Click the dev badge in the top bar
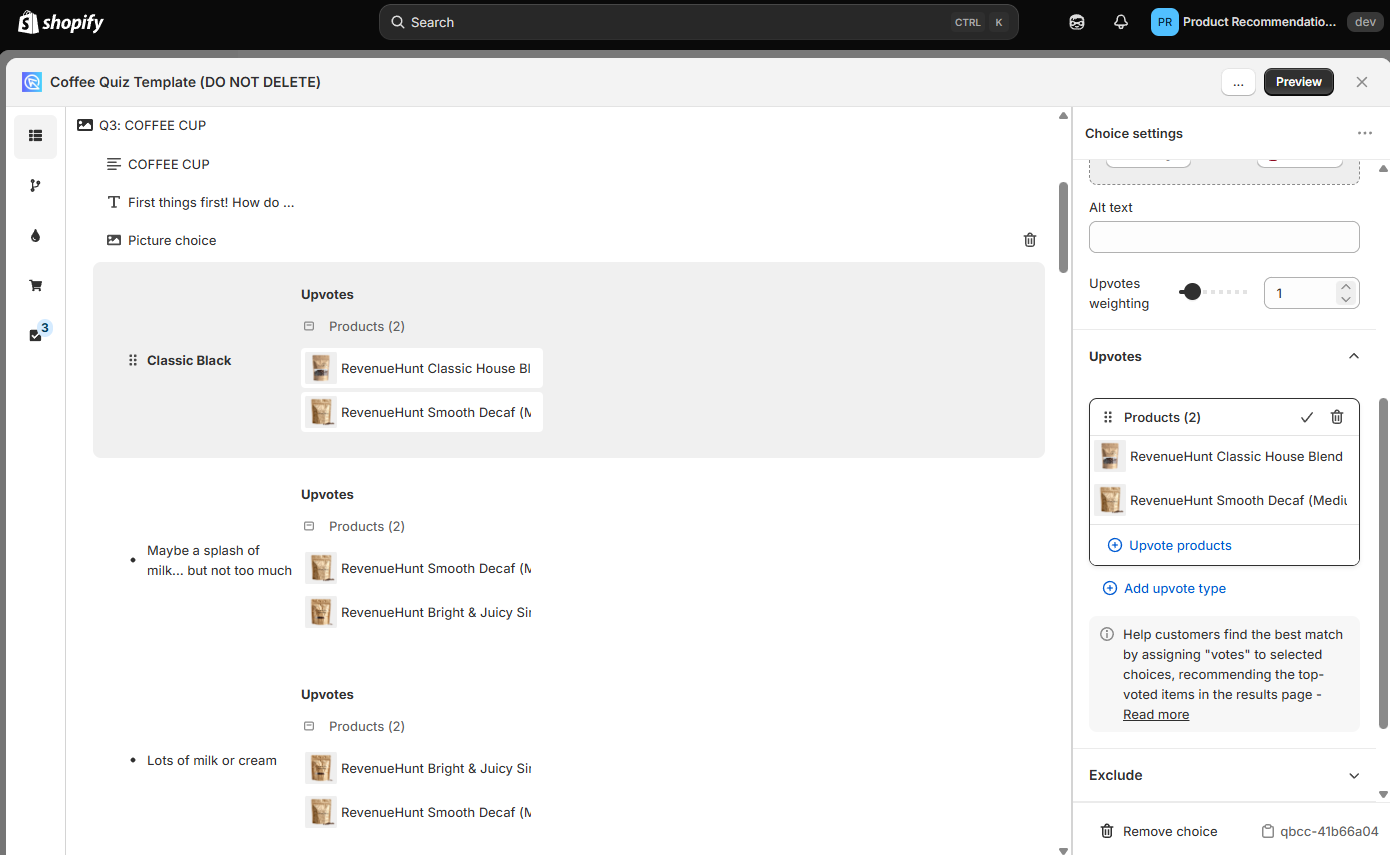 pyautogui.click(x=1365, y=22)
